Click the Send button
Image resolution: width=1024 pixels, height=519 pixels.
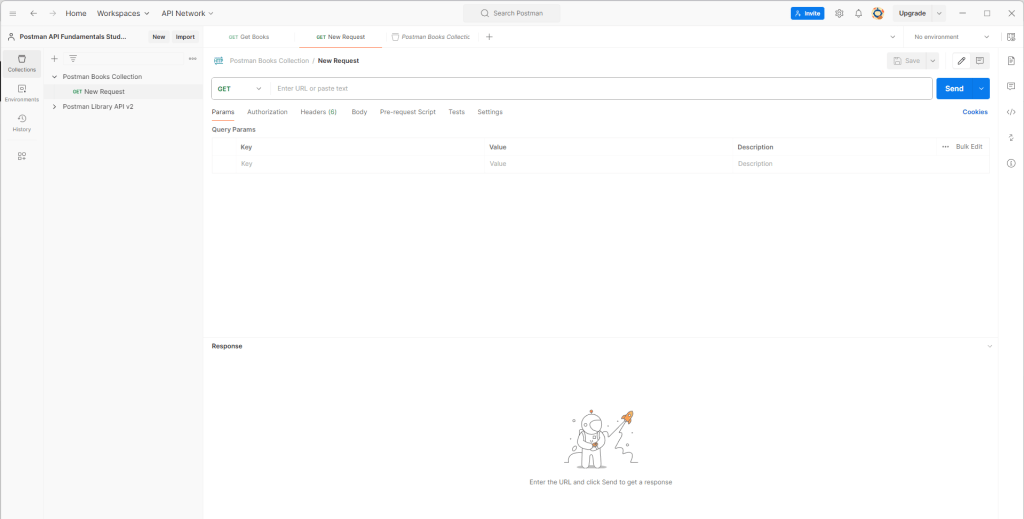point(954,89)
